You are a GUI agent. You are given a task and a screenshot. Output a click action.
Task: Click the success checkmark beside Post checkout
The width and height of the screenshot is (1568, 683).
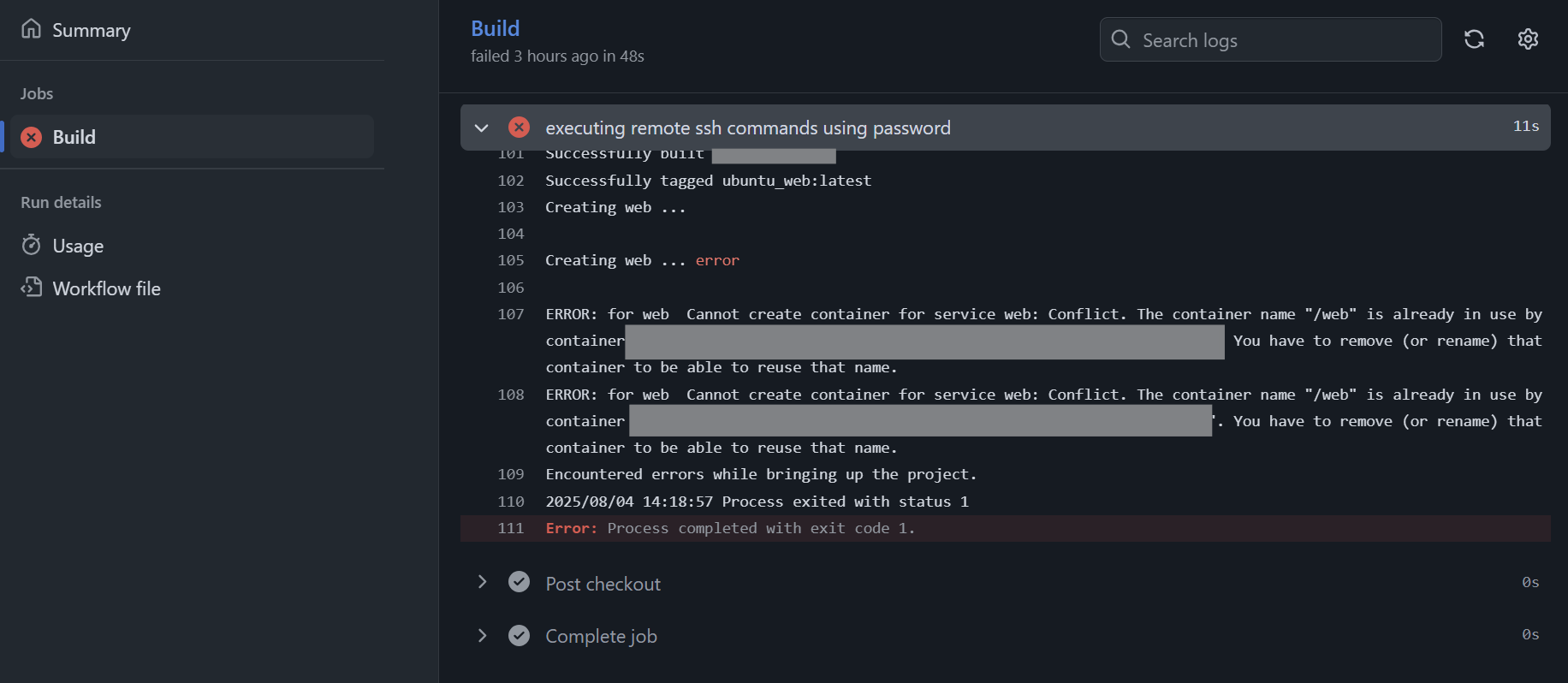tap(519, 583)
